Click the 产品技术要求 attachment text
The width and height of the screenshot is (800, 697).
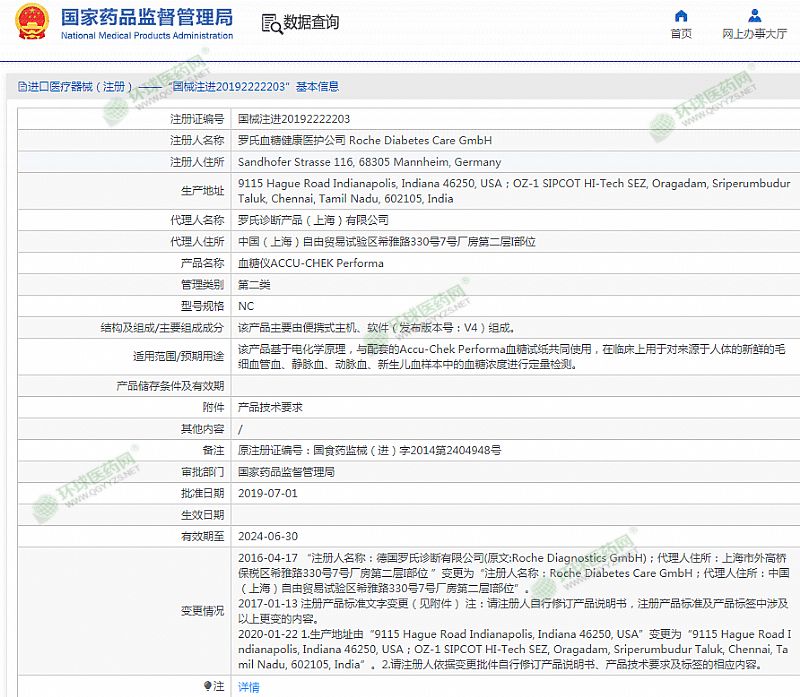click(270, 408)
